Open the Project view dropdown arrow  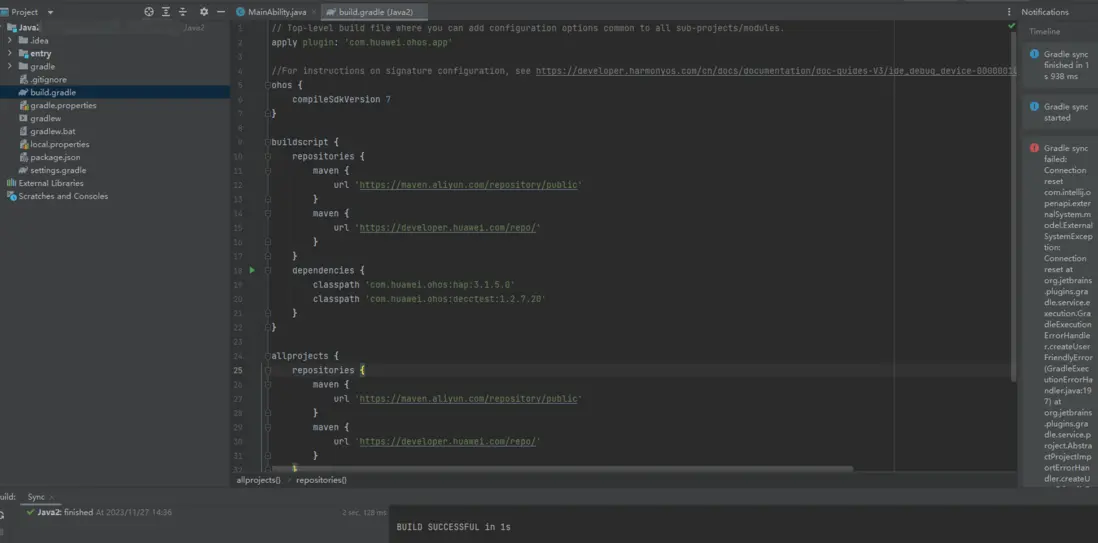pos(50,13)
